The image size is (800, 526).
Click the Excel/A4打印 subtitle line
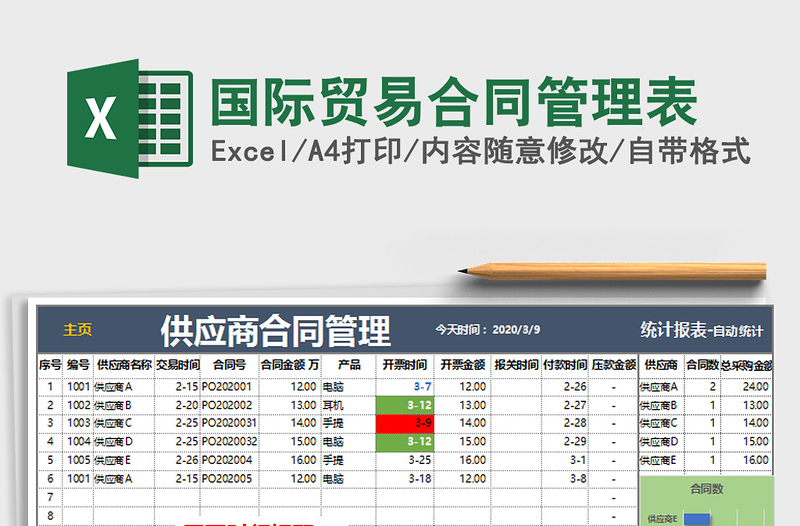click(480, 151)
